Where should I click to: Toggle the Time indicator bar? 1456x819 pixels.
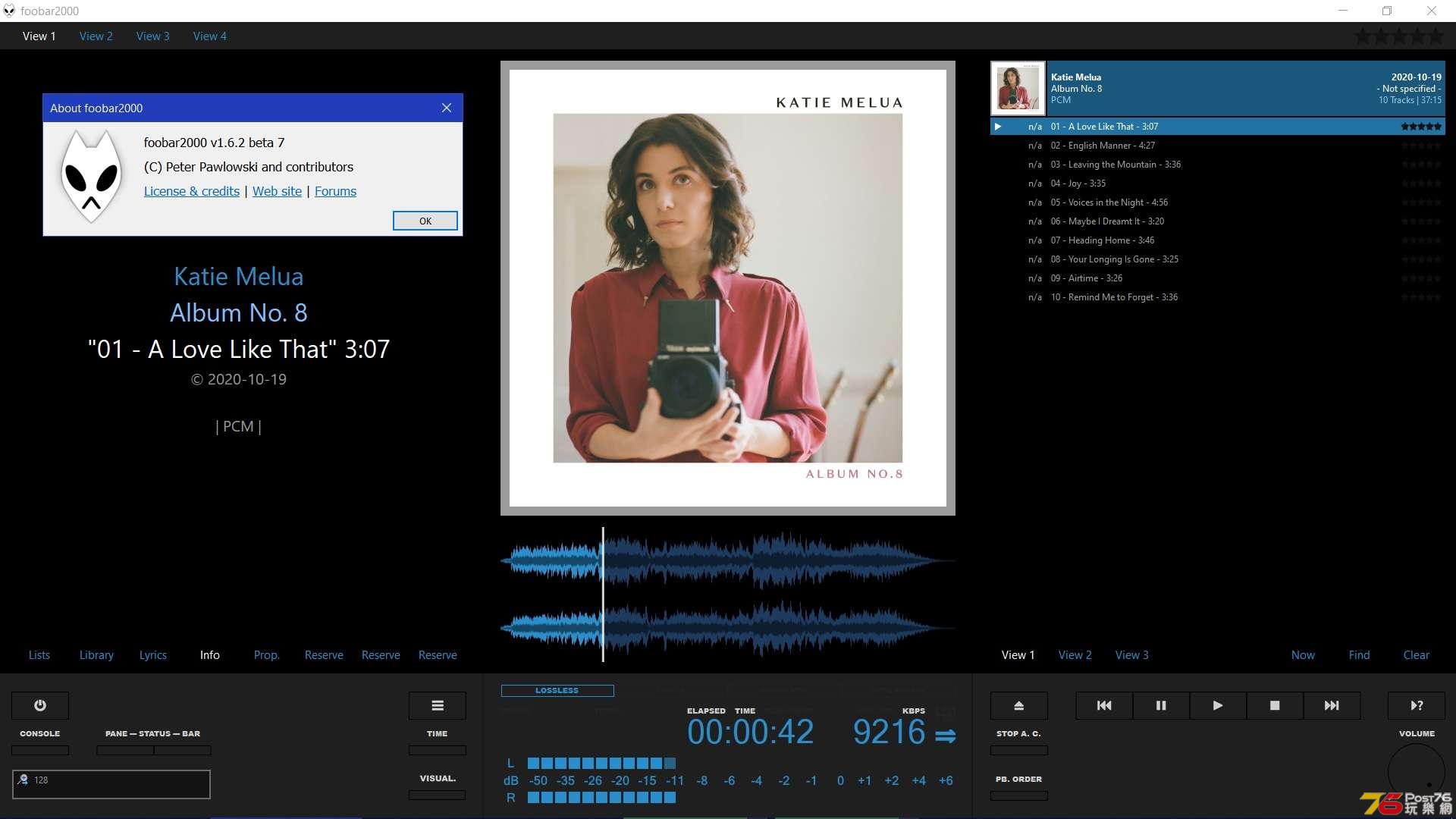[438, 750]
